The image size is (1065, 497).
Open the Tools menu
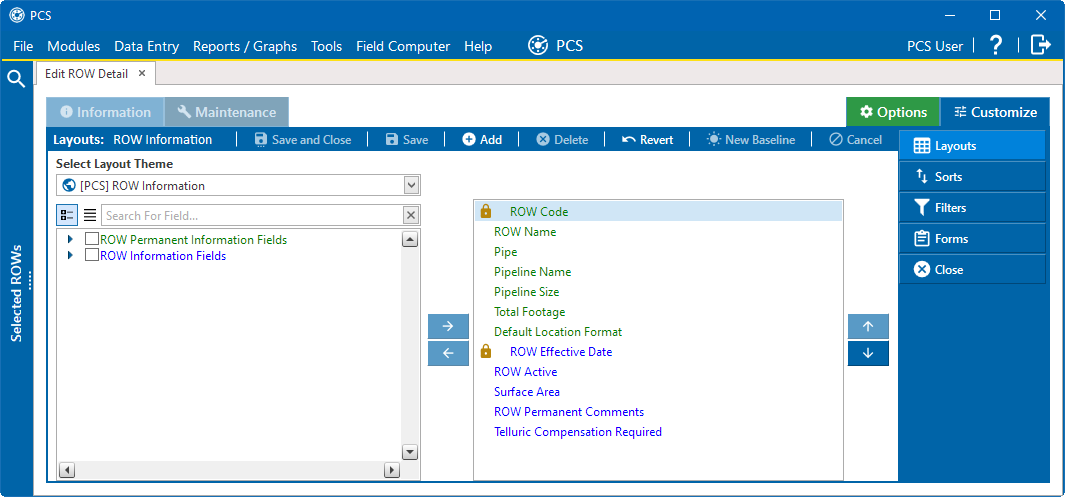point(327,46)
